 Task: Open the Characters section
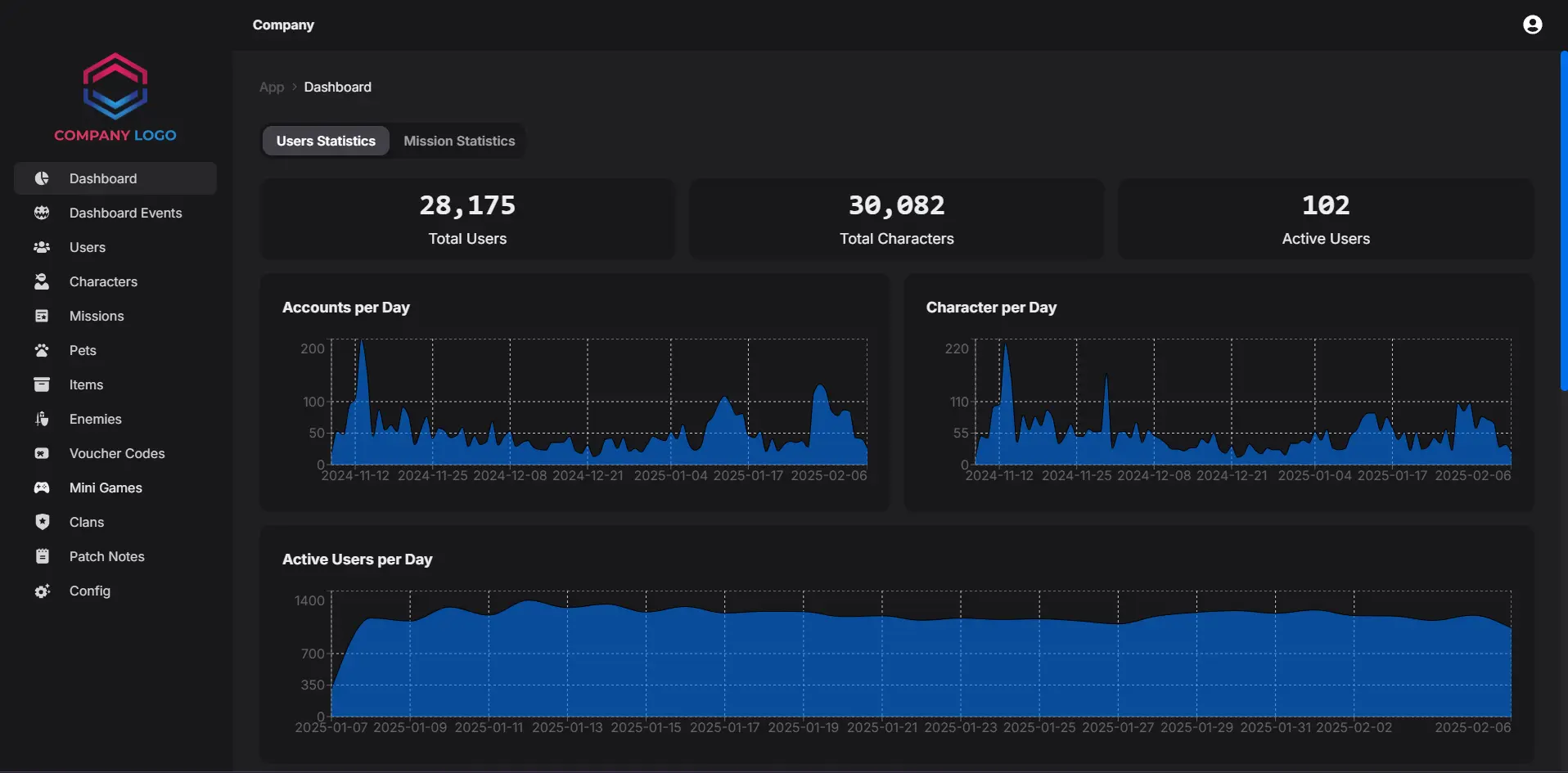coord(115,281)
